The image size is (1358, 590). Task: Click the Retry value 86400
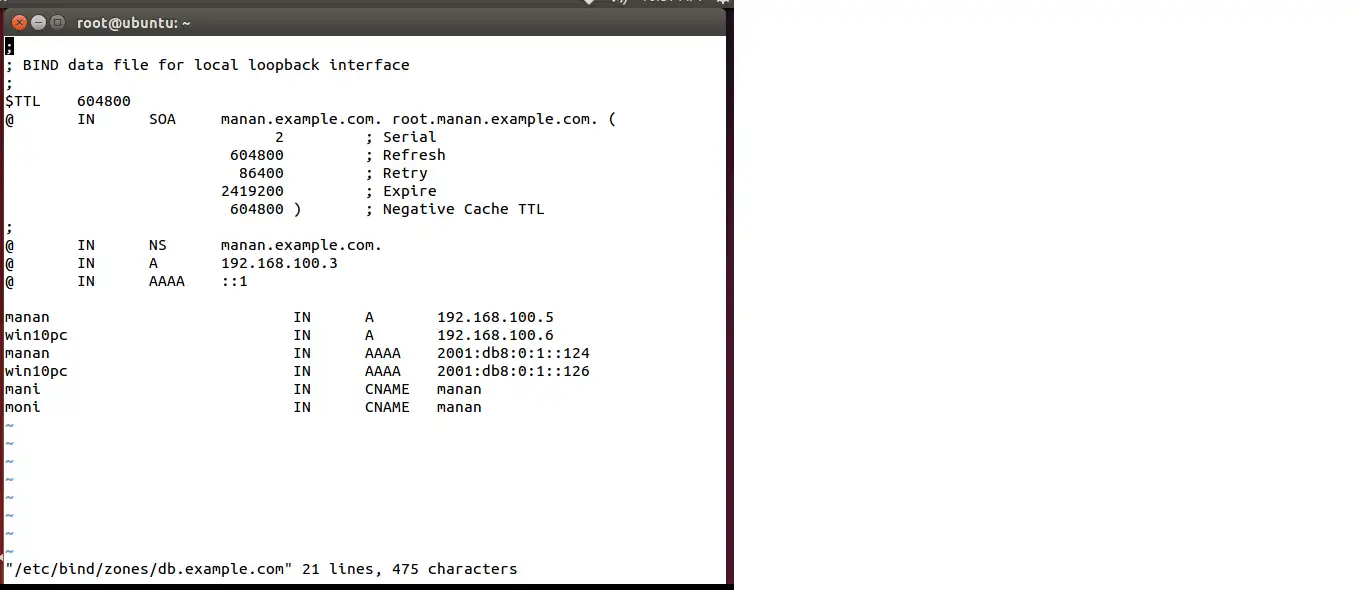(261, 173)
